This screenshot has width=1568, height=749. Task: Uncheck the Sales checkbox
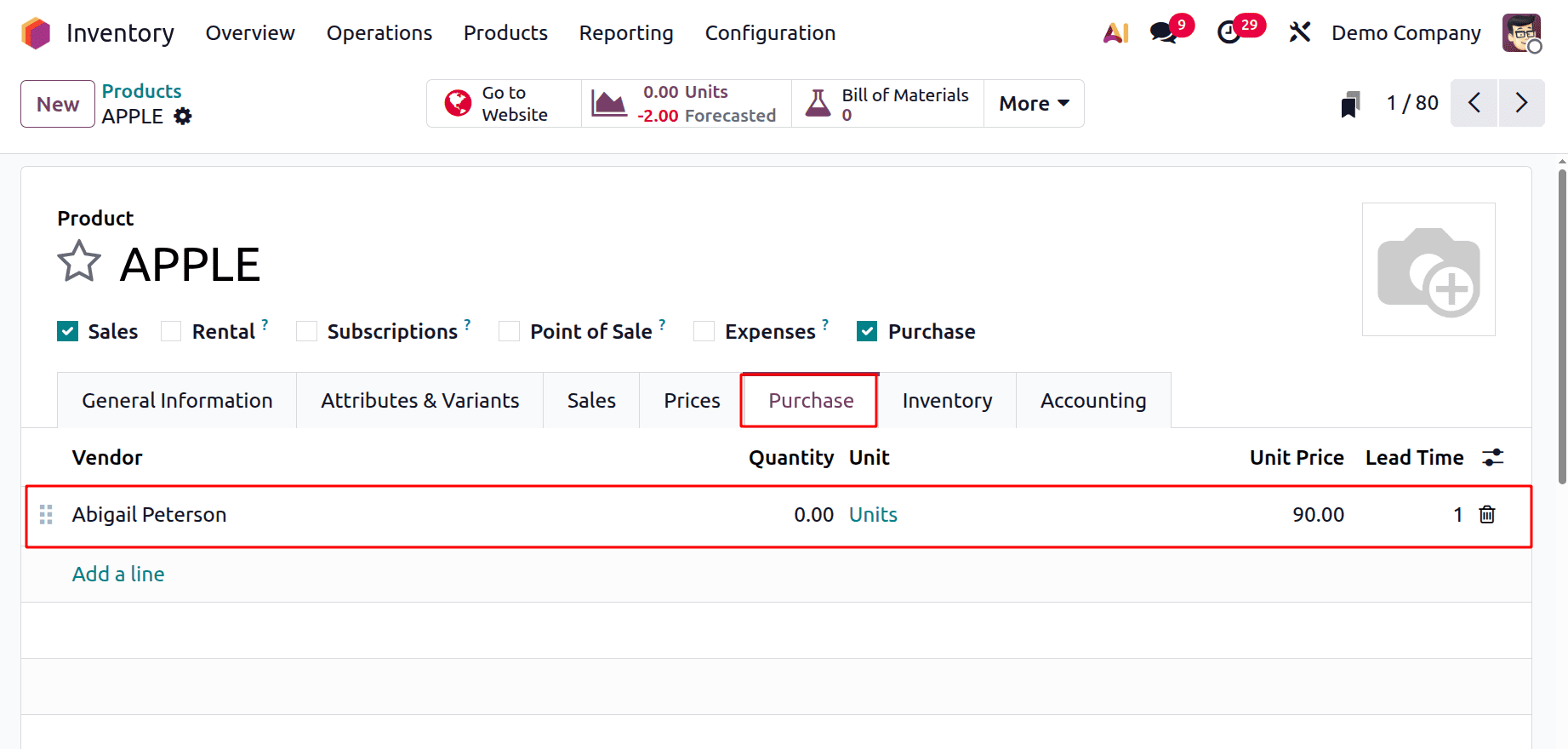pos(68,331)
